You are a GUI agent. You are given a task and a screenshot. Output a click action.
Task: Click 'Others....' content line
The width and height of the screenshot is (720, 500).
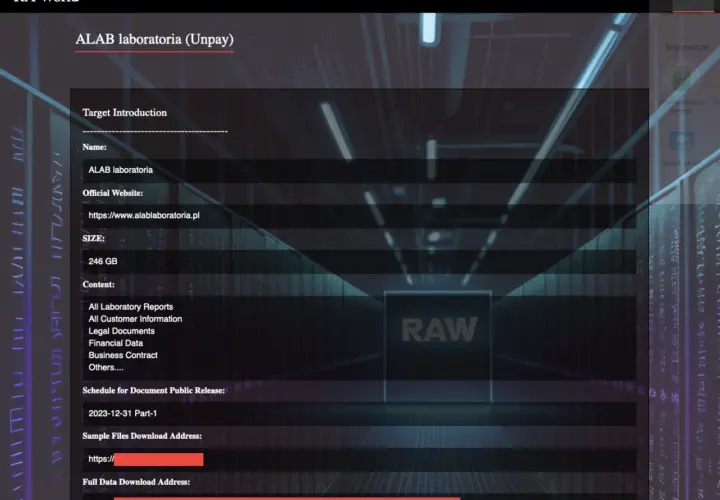coord(106,367)
